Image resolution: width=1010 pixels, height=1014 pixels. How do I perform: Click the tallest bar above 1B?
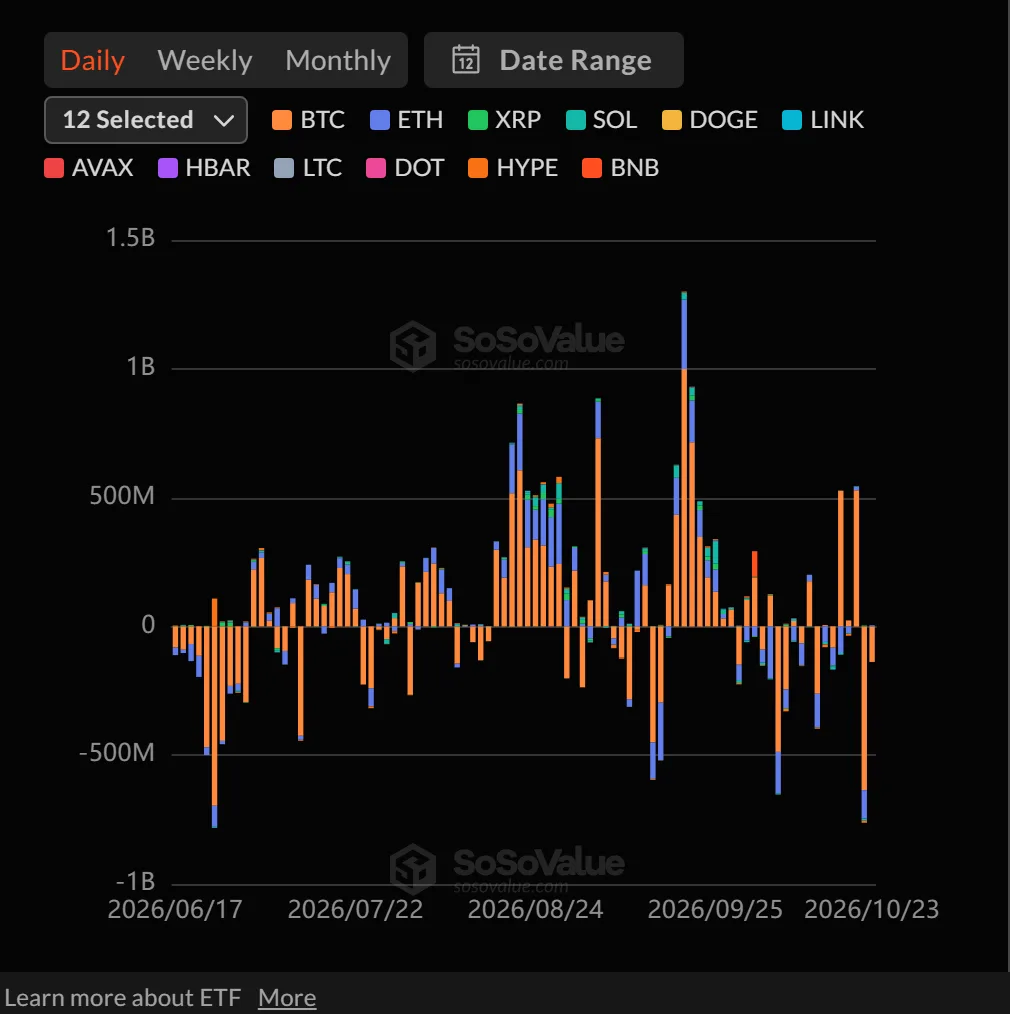coord(684,458)
